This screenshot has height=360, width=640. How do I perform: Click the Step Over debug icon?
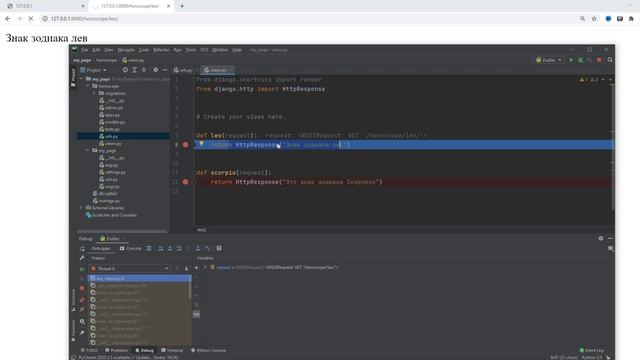[x=160, y=248]
